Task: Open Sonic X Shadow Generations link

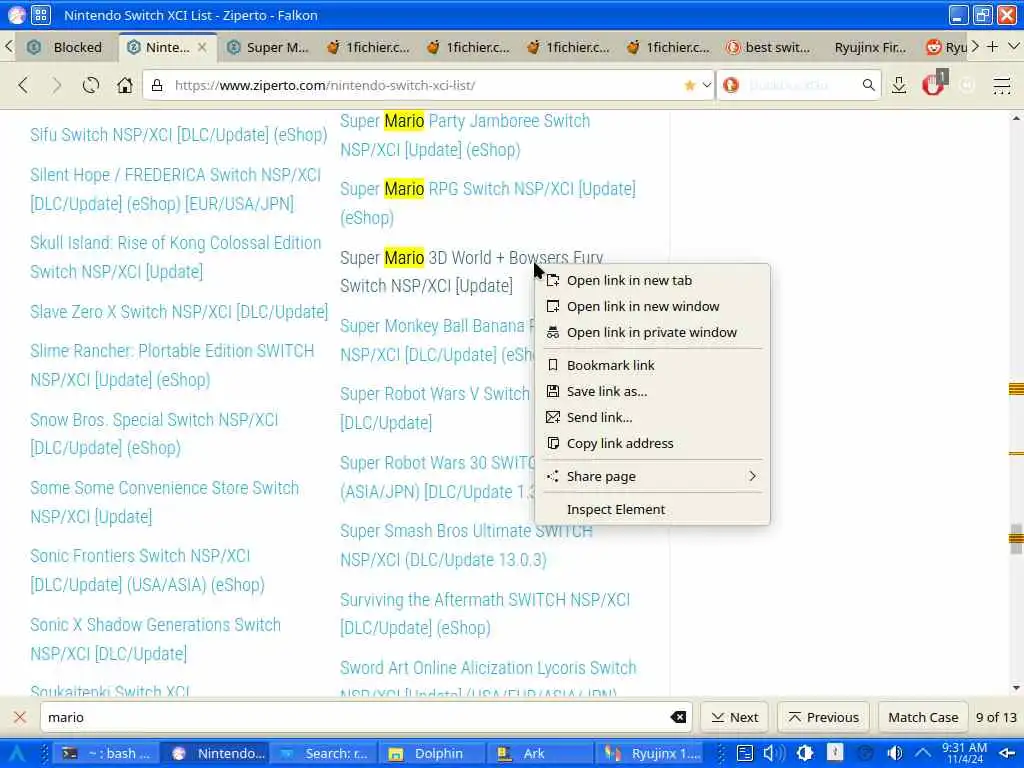Action: (155, 639)
